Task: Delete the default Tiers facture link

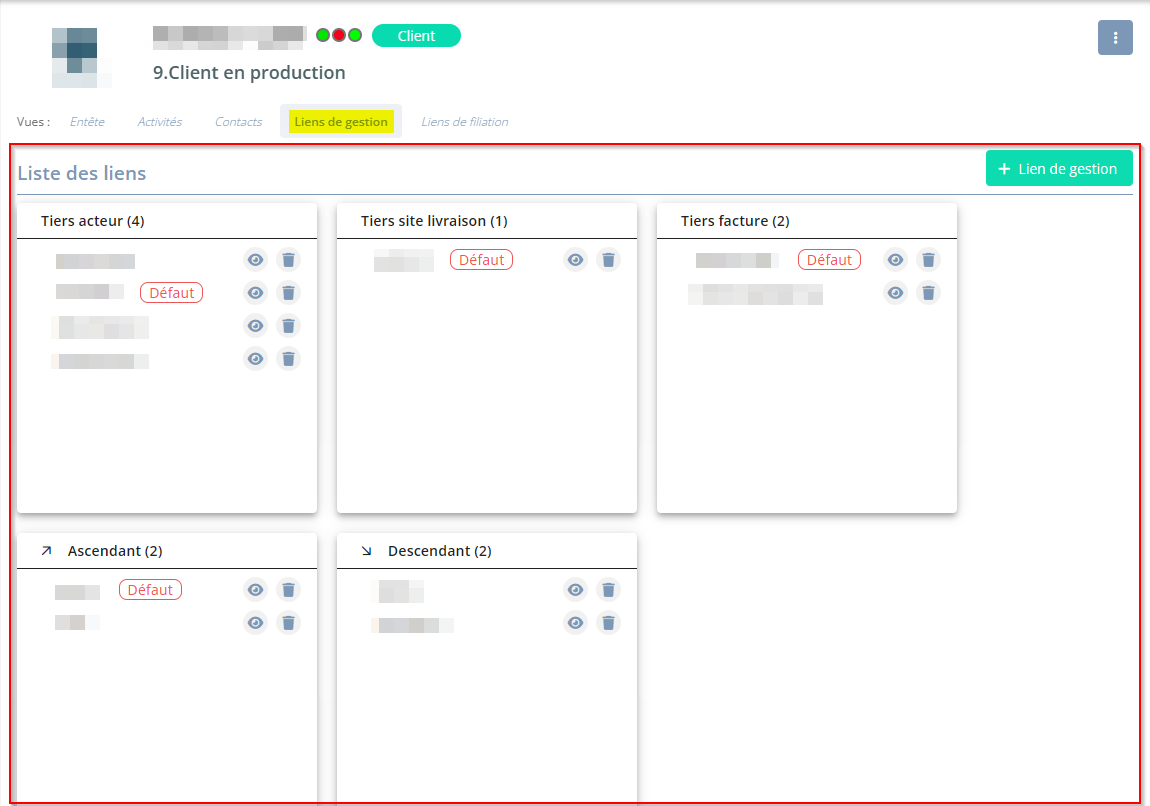Action: tap(928, 260)
